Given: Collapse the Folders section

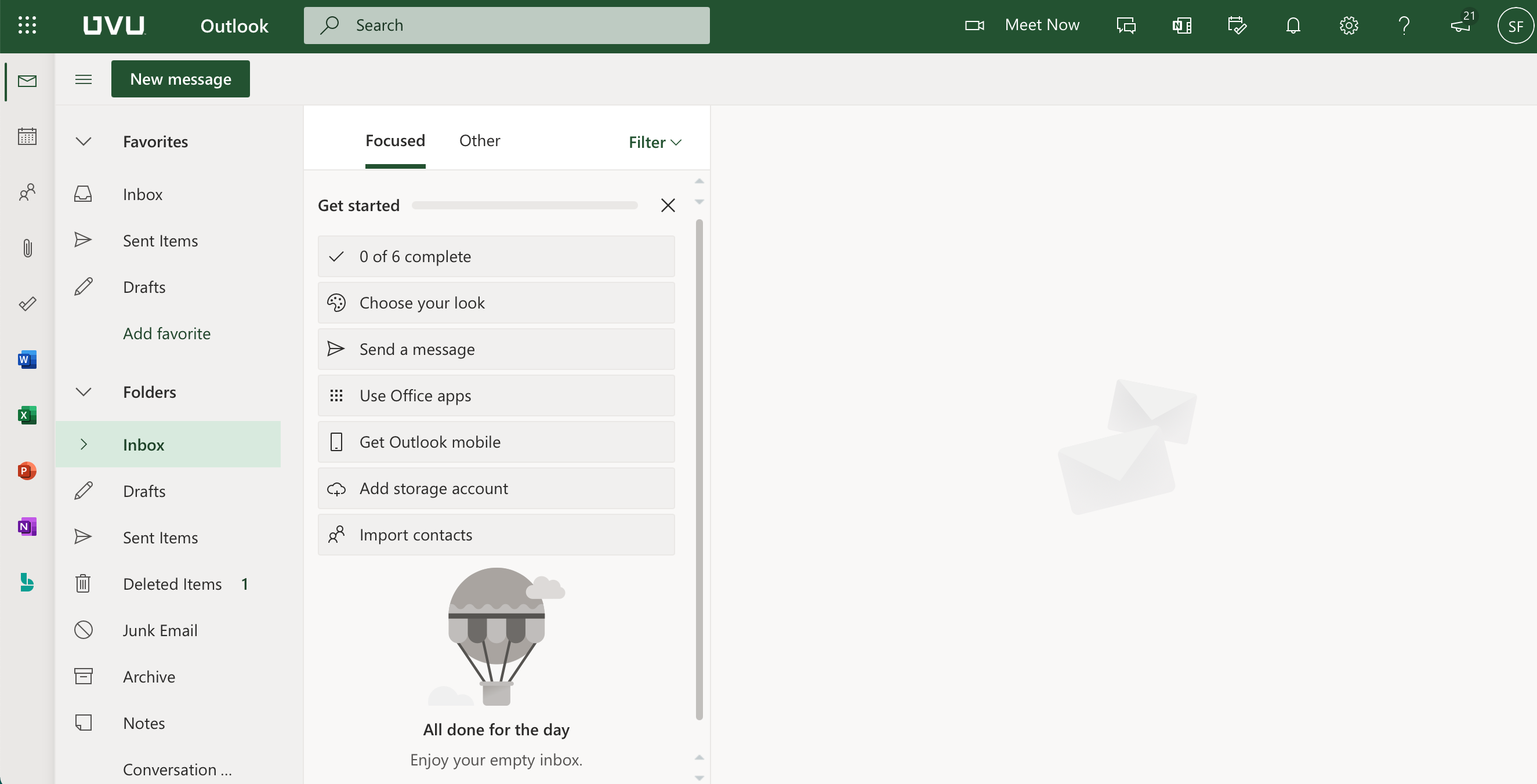Looking at the screenshot, I should pos(84,392).
